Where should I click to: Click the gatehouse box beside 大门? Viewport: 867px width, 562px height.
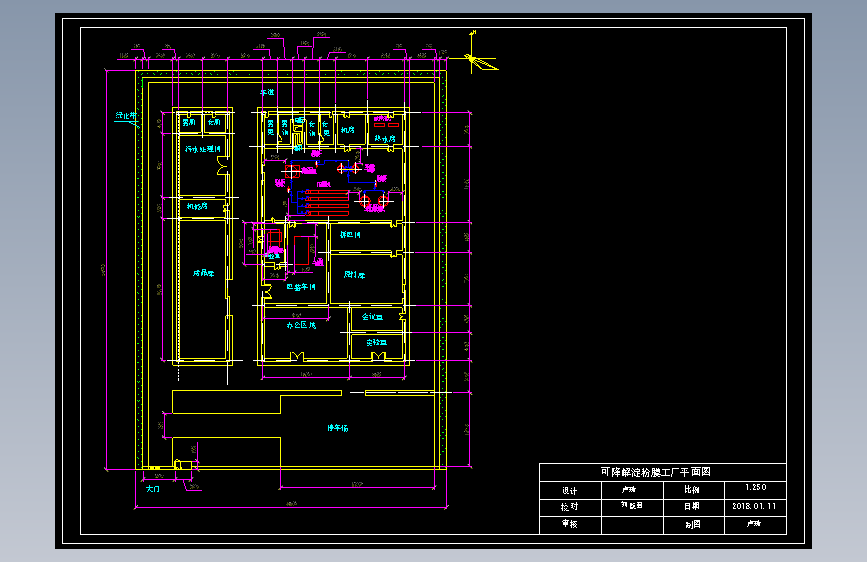183,465
